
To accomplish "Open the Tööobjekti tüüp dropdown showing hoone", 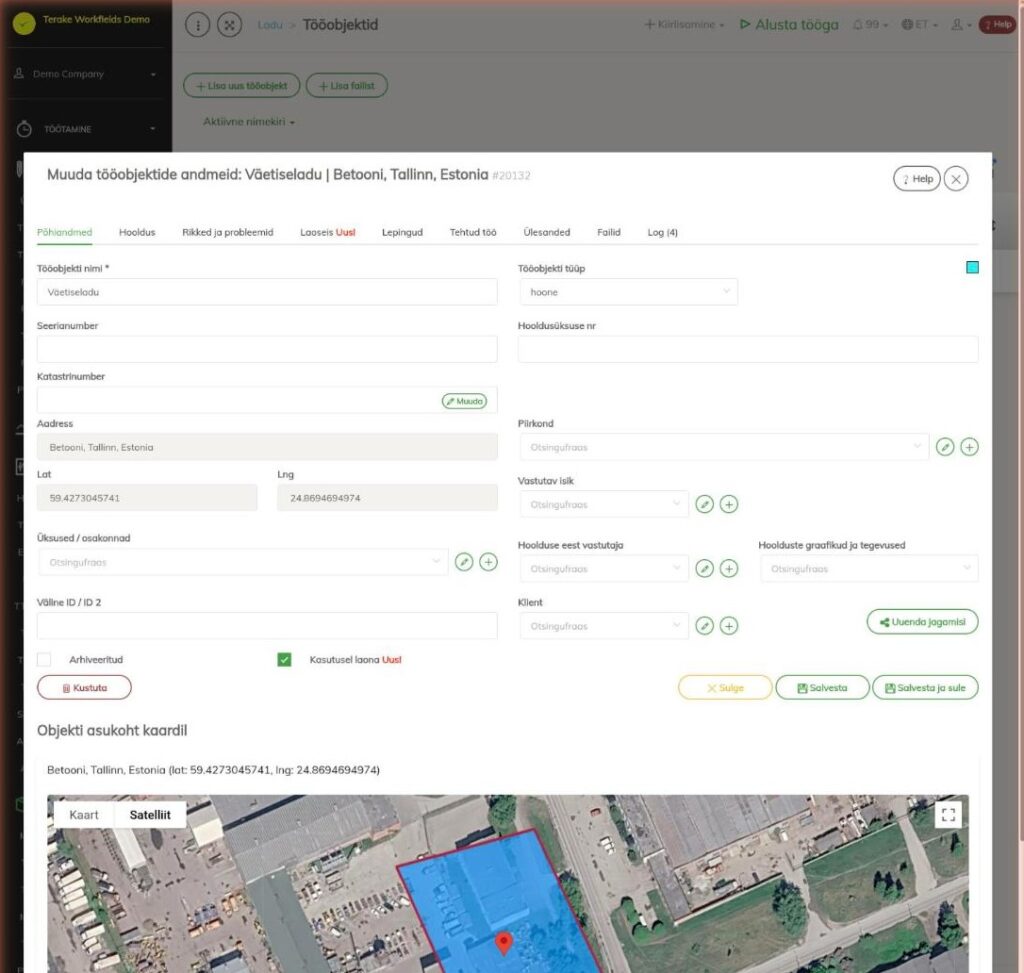I will pyautogui.click(x=629, y=292).
